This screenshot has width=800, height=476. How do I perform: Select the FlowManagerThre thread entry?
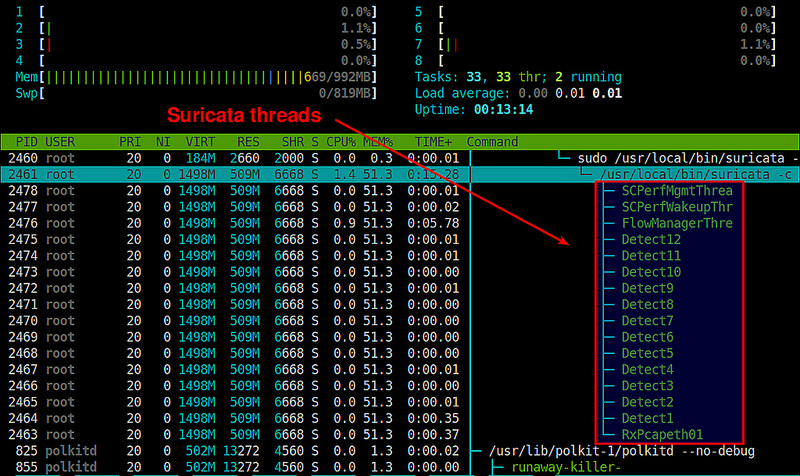(x=677, y=223)
